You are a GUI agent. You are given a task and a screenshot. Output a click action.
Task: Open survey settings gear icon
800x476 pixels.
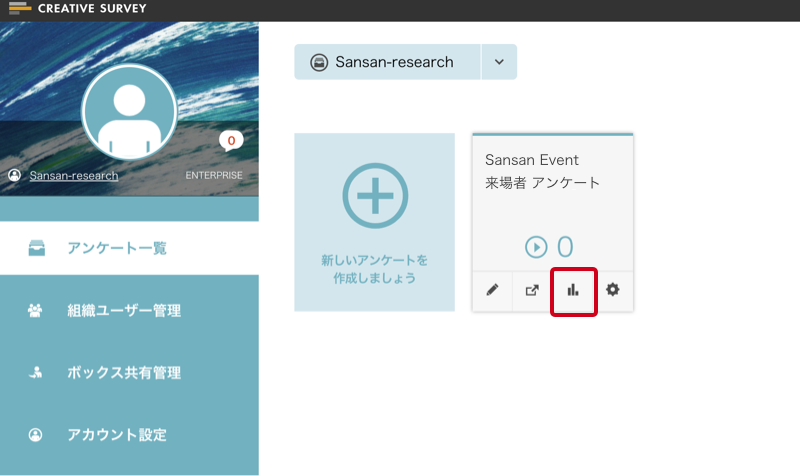coord(613,290)
